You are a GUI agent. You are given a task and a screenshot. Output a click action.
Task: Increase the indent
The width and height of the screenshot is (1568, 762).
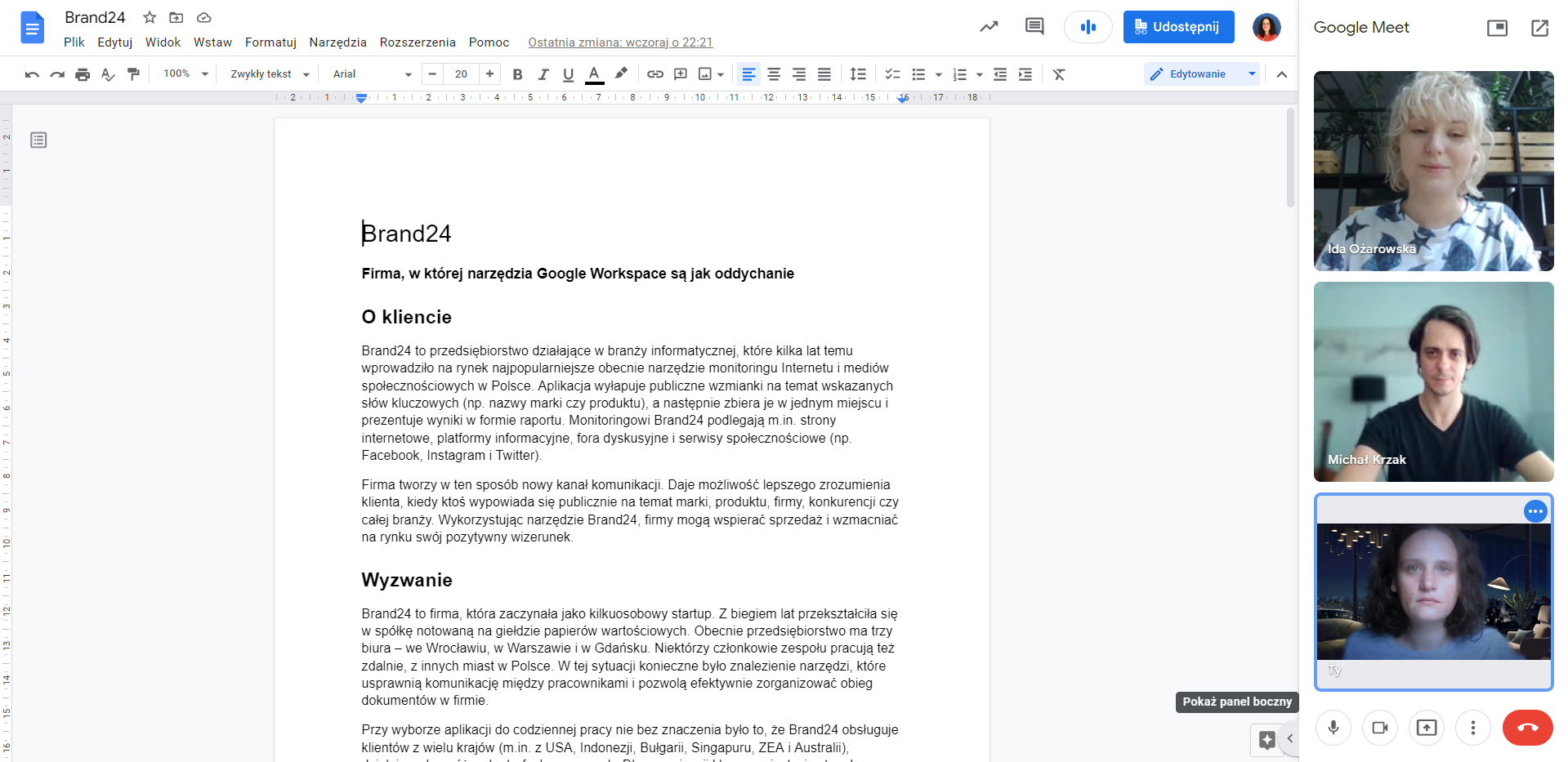(1025, 74)
